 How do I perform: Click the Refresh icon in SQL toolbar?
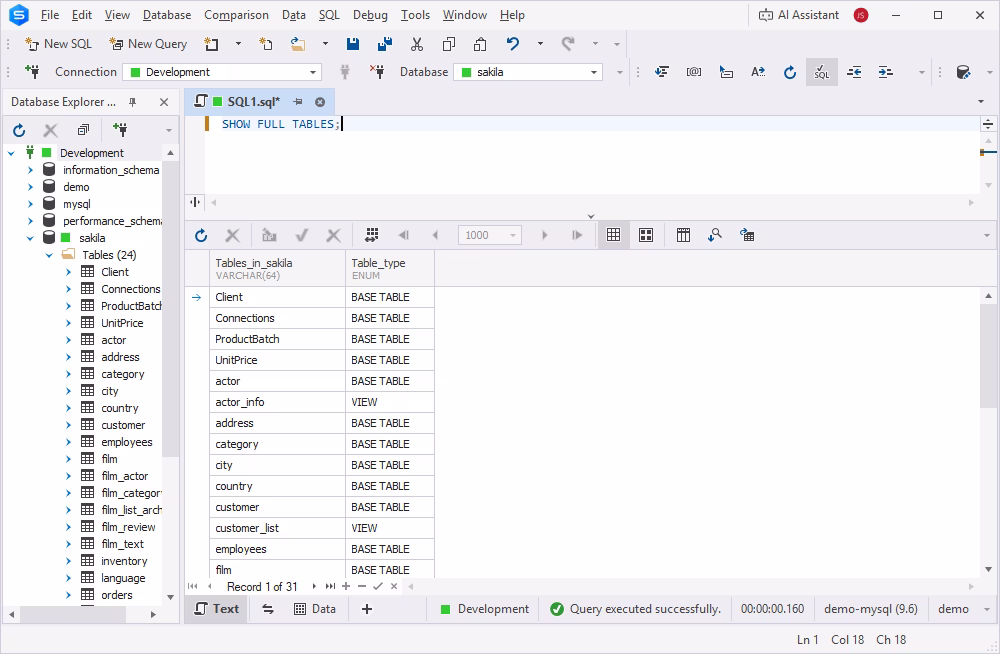pos(790,72)
